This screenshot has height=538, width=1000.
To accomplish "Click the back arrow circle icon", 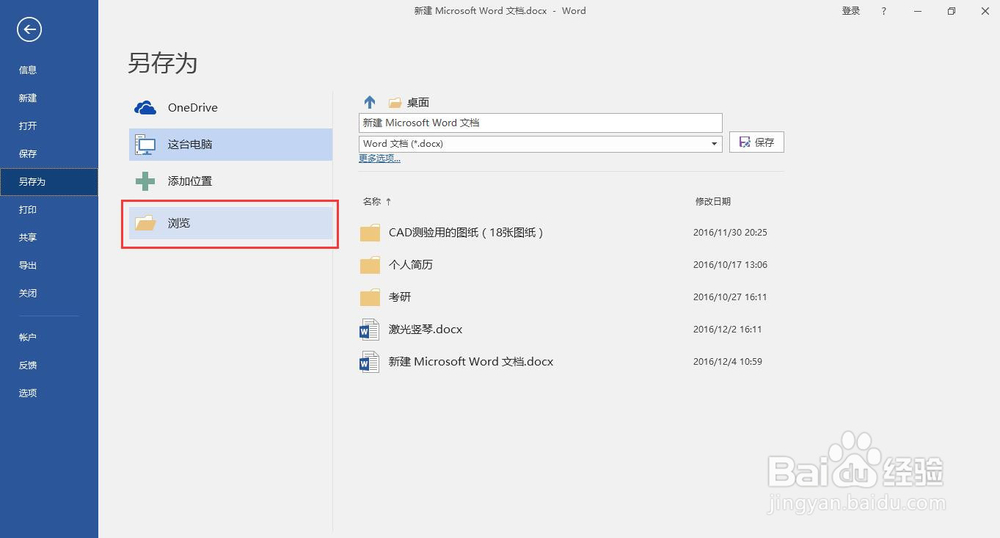I will point(29,29).
